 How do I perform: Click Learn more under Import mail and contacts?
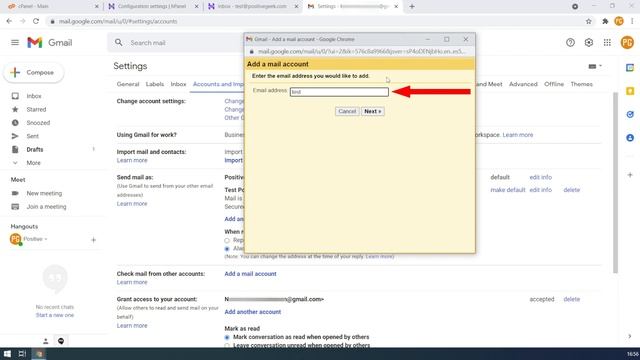pos(132,160)
